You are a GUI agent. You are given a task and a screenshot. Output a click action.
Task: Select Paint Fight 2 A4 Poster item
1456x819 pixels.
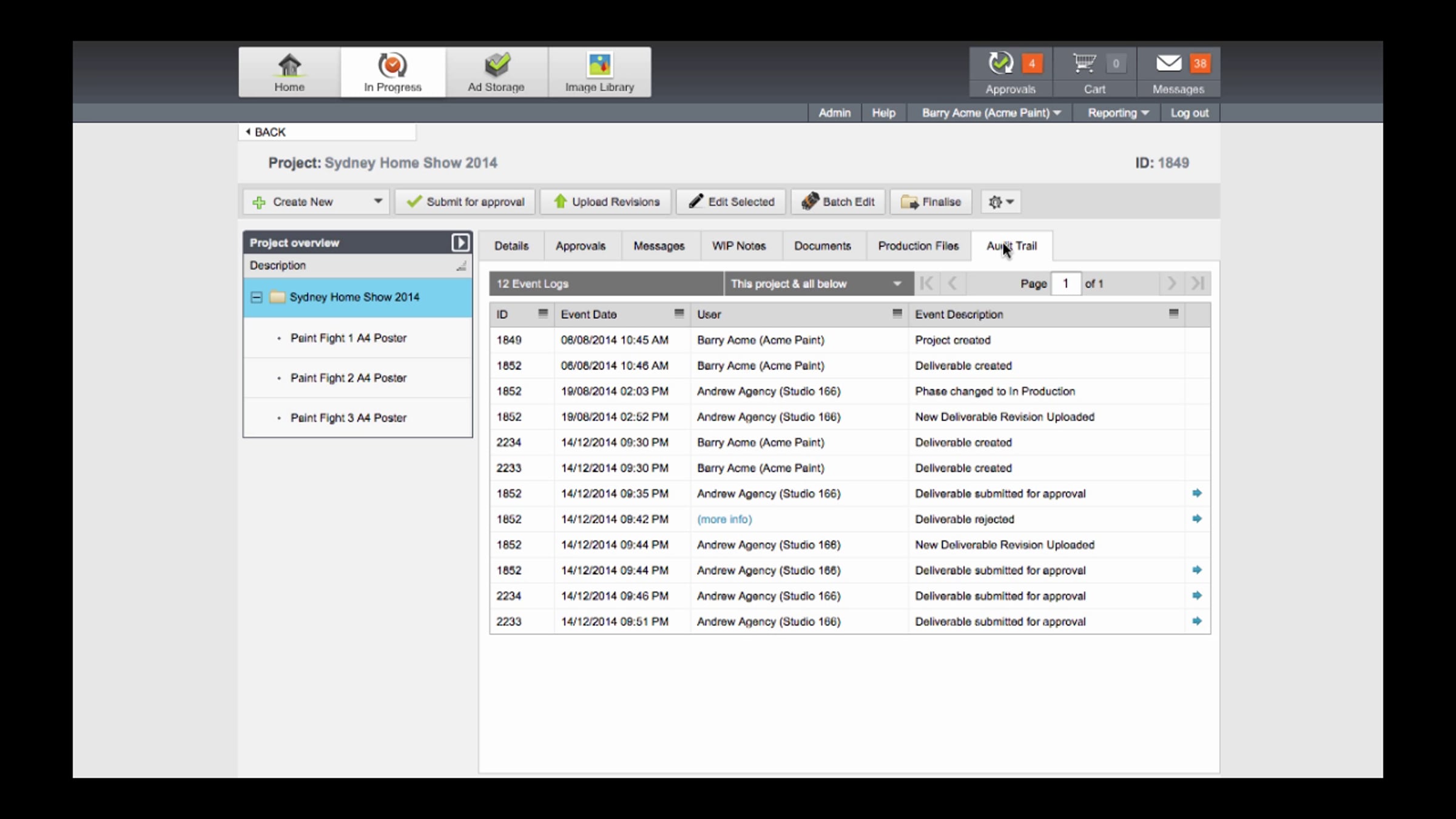pyautogui.click(x=348, y=378)
